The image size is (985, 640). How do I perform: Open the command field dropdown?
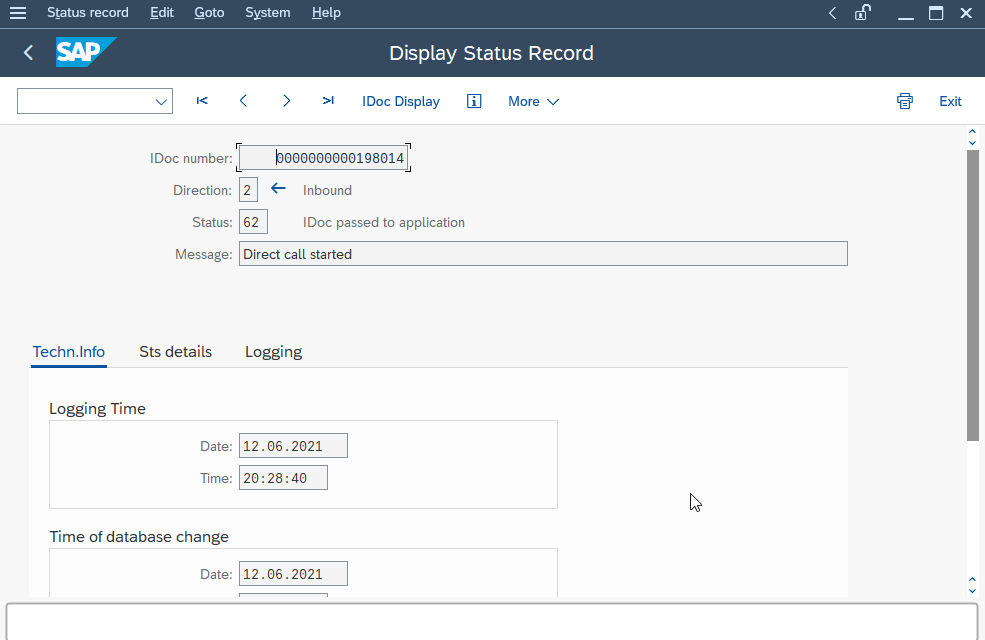161,102
